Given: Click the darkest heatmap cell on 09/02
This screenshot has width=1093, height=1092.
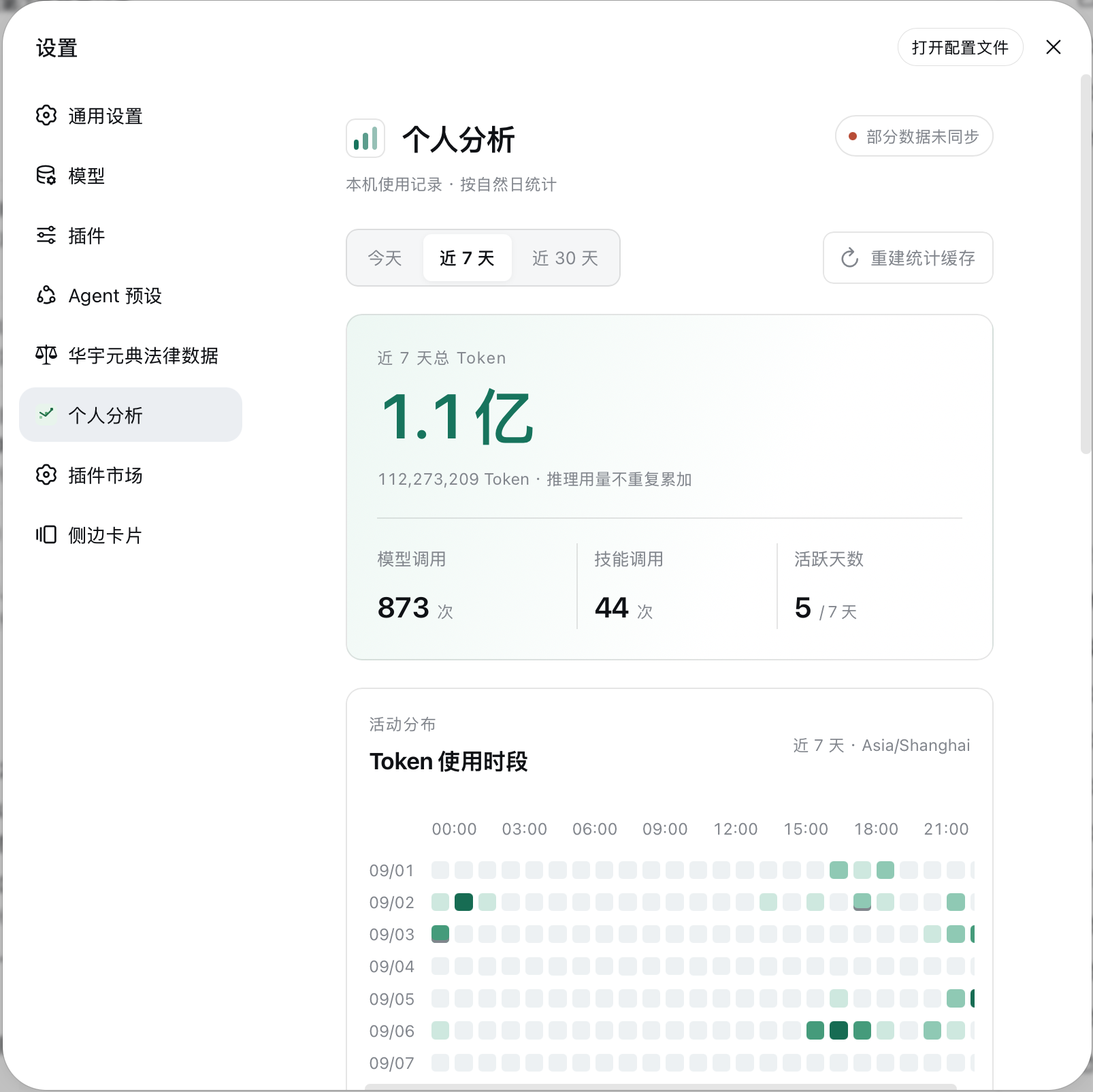Looking at the screenshot, I should (463, 902).
